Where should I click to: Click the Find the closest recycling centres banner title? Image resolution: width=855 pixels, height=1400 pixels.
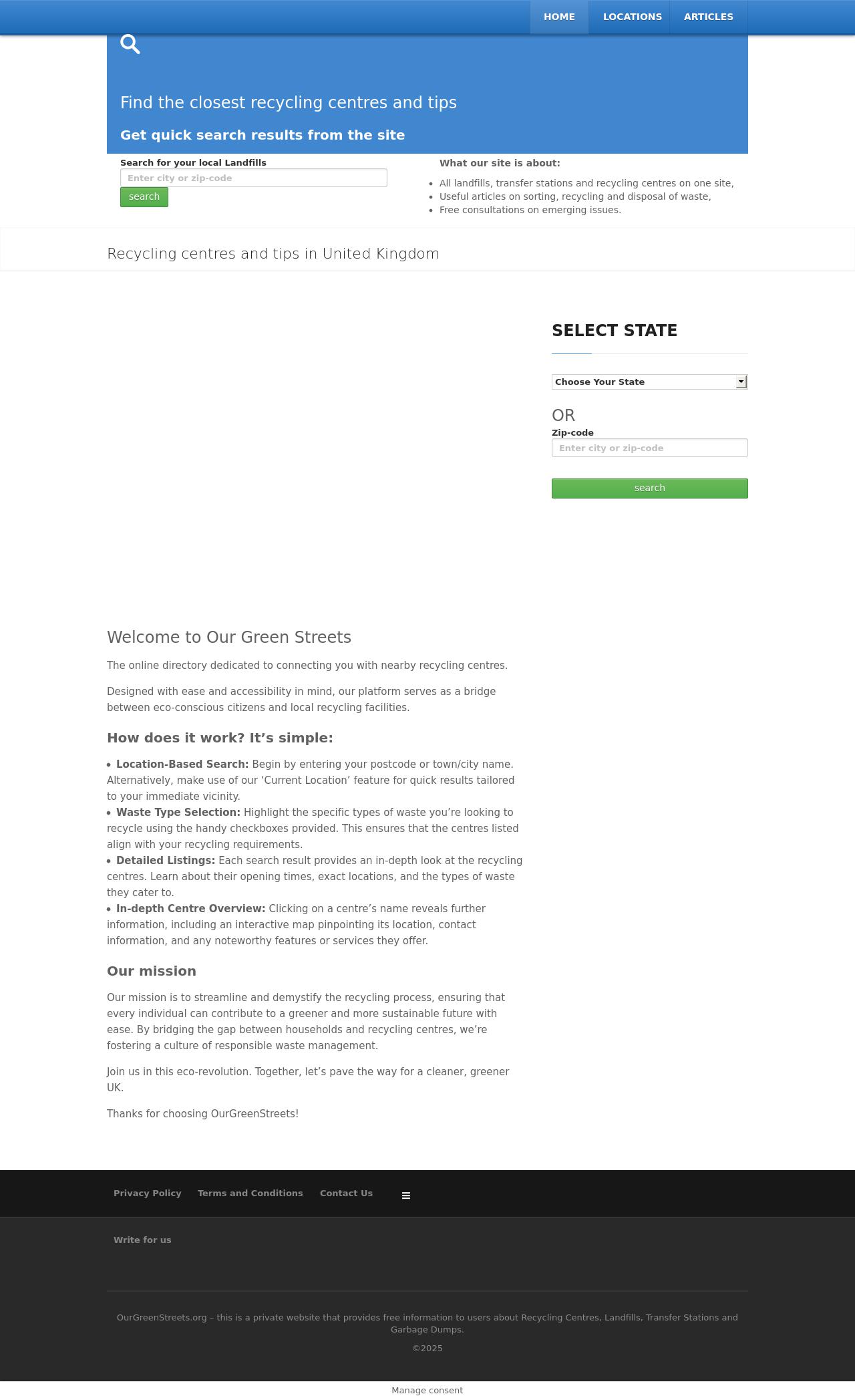pos(289,103)
